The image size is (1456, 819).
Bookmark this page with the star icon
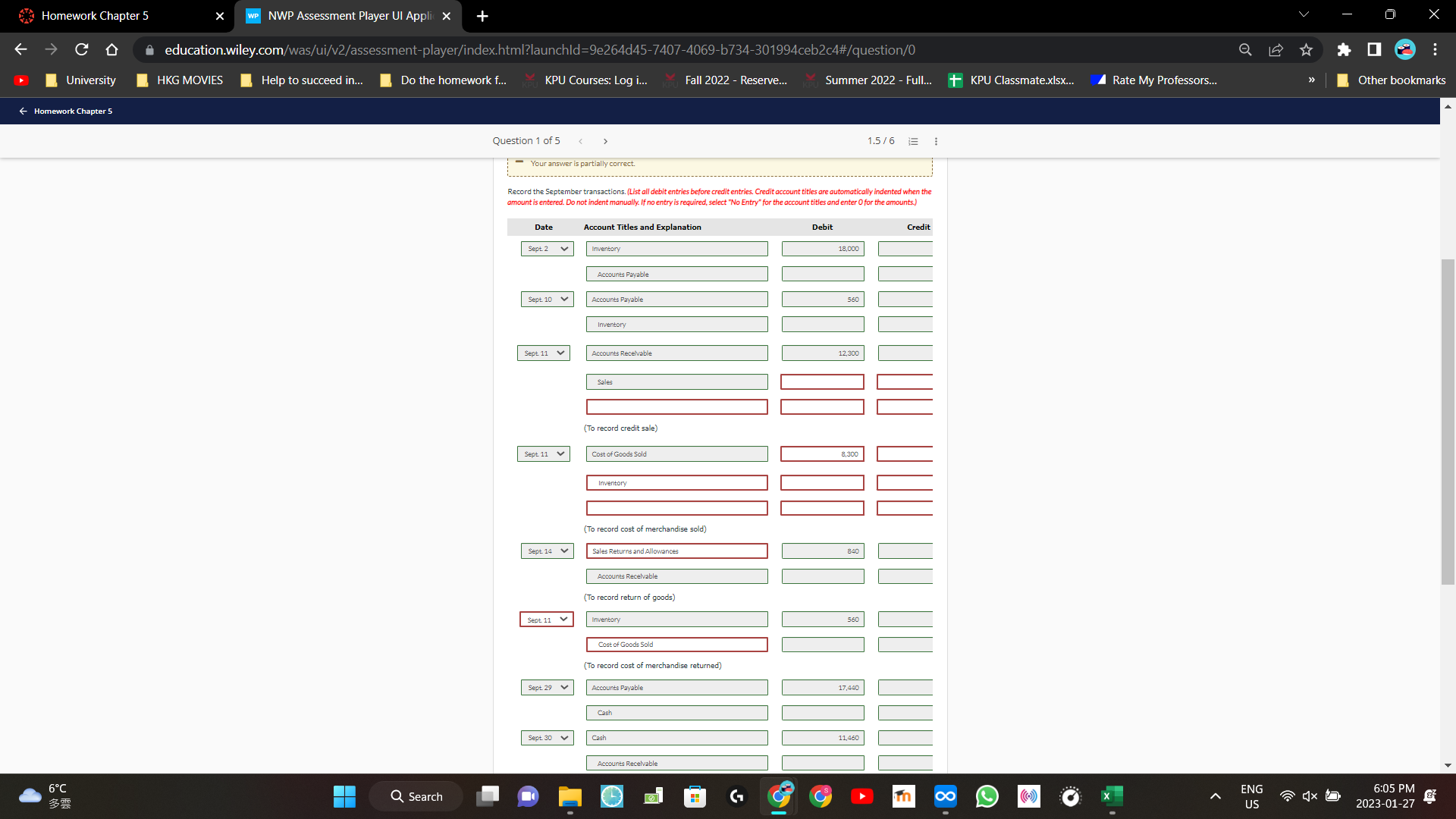tap(1306, 49)
